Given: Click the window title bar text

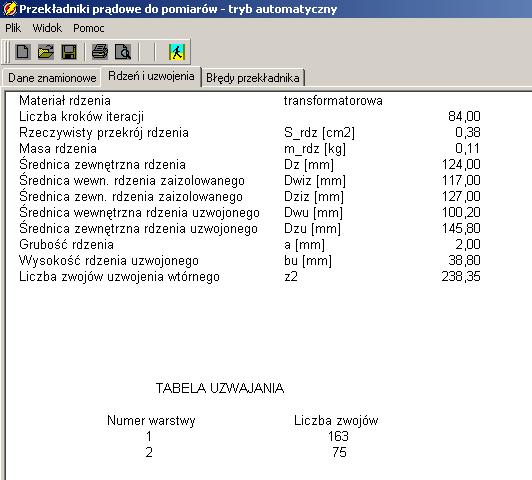Looking at the screenshot, I should [178, 9].
